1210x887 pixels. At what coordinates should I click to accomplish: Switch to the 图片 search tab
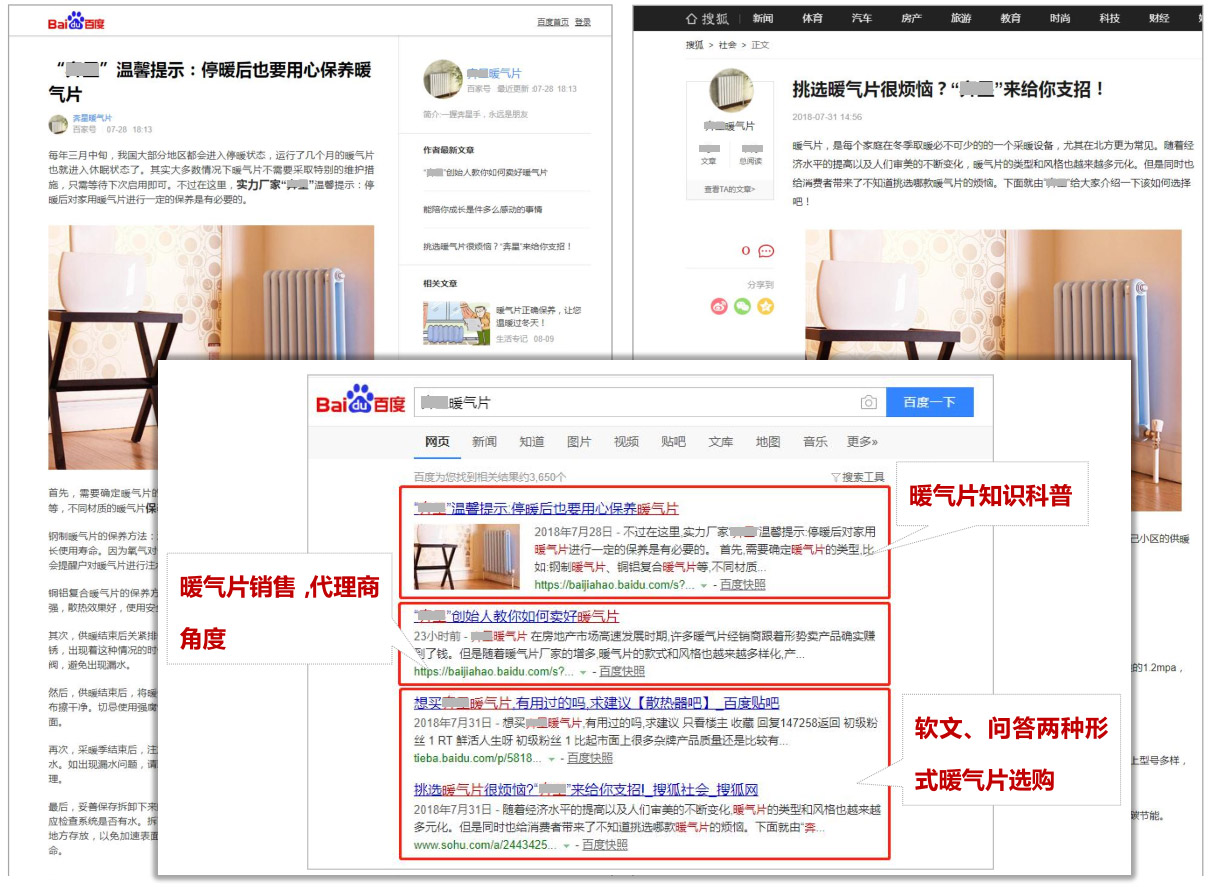coord(579,442)
